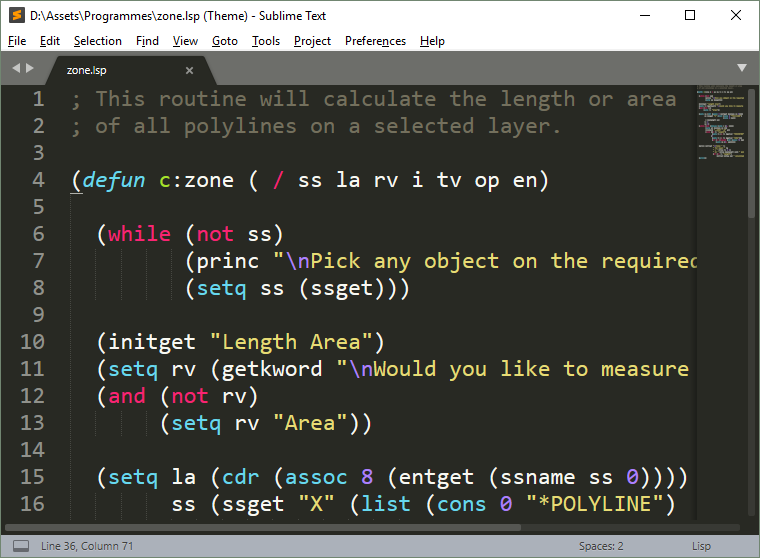Open the Lisp syntax selector
This screenshot has height=558, width=760.
click(x=701, y=546)
